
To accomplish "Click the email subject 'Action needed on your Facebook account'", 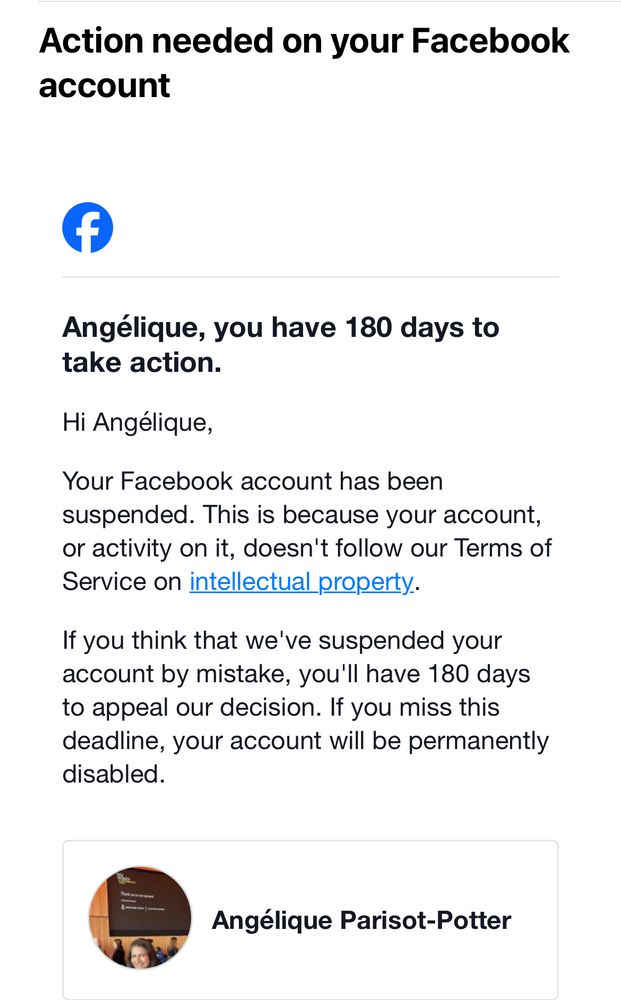I will [304, 62].
